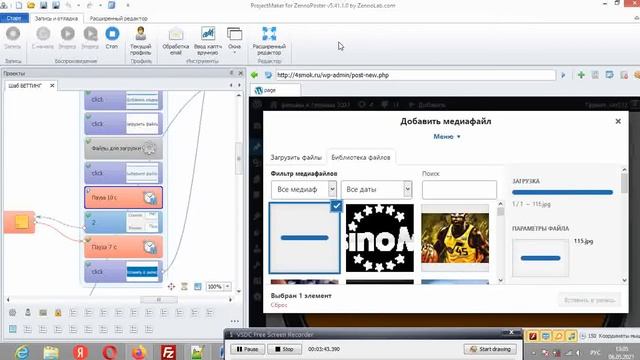This screenshot has height=360, width=640.
Task: Click green back arrow in browser bar
Action: 254,75
